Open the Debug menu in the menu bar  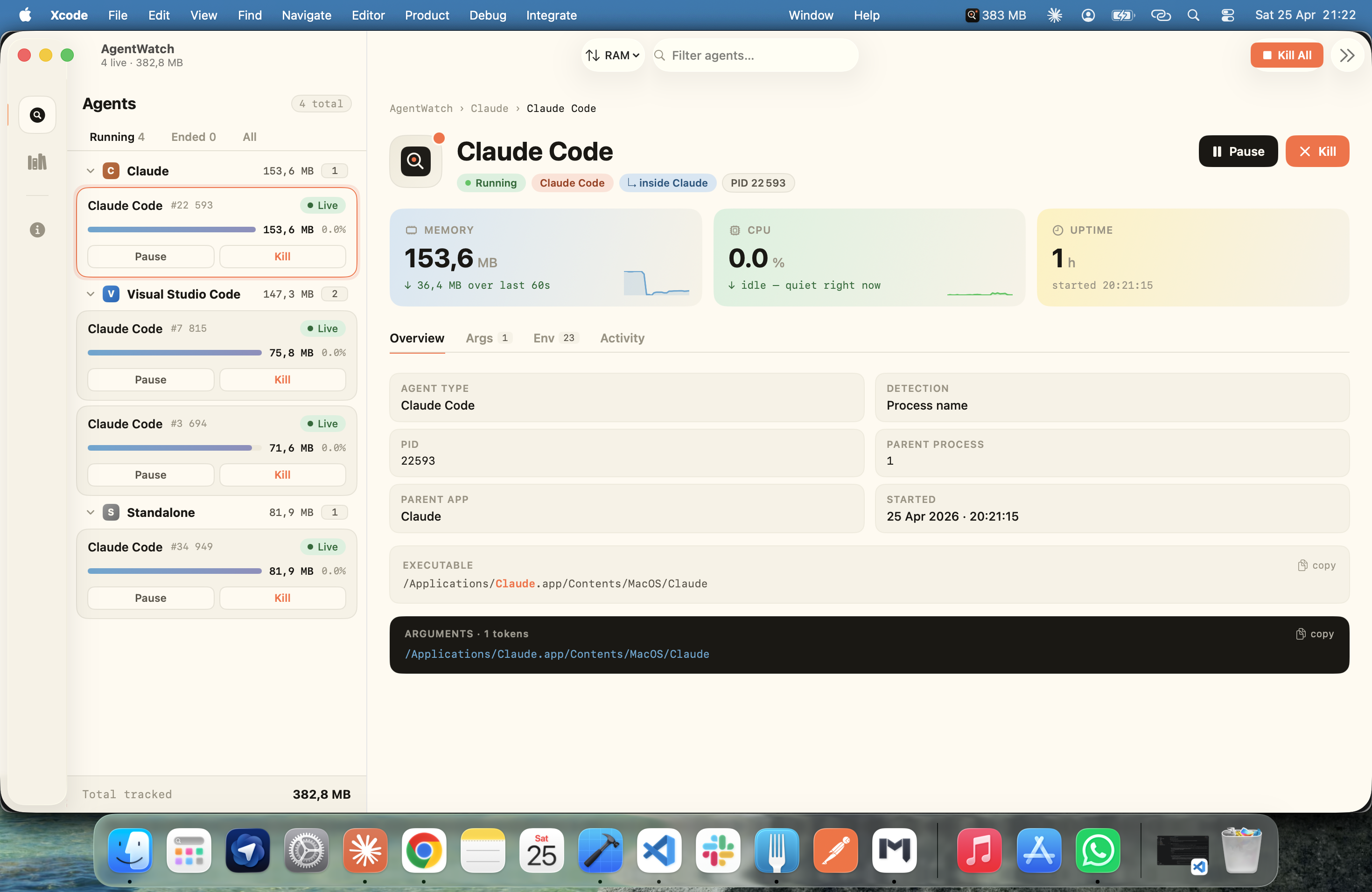pos(487,15)
